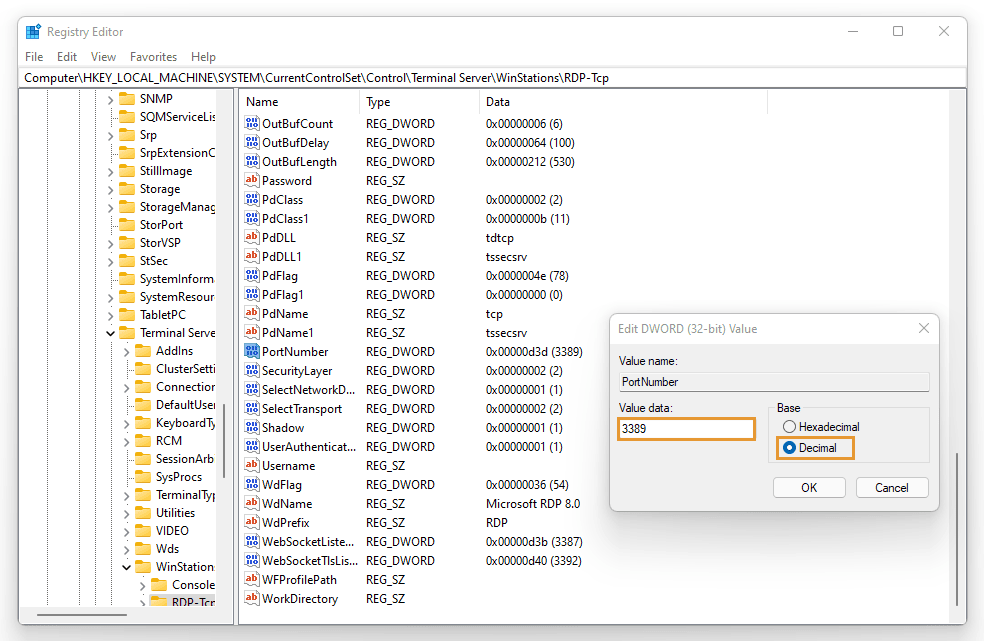The width and height of the screenshot is (984, 641).
Task: Click the Value name PortNumber field
Action: [x=774, y=382]
